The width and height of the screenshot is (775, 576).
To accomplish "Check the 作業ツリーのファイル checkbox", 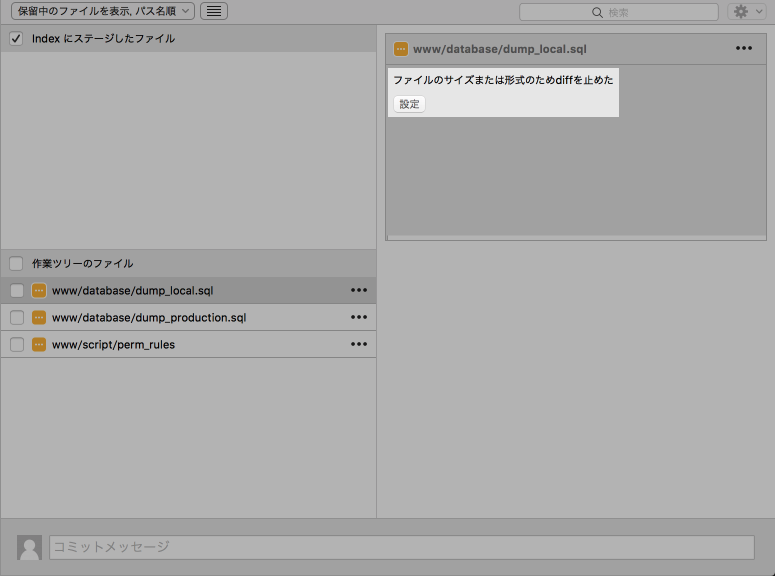I will (16, 264).
